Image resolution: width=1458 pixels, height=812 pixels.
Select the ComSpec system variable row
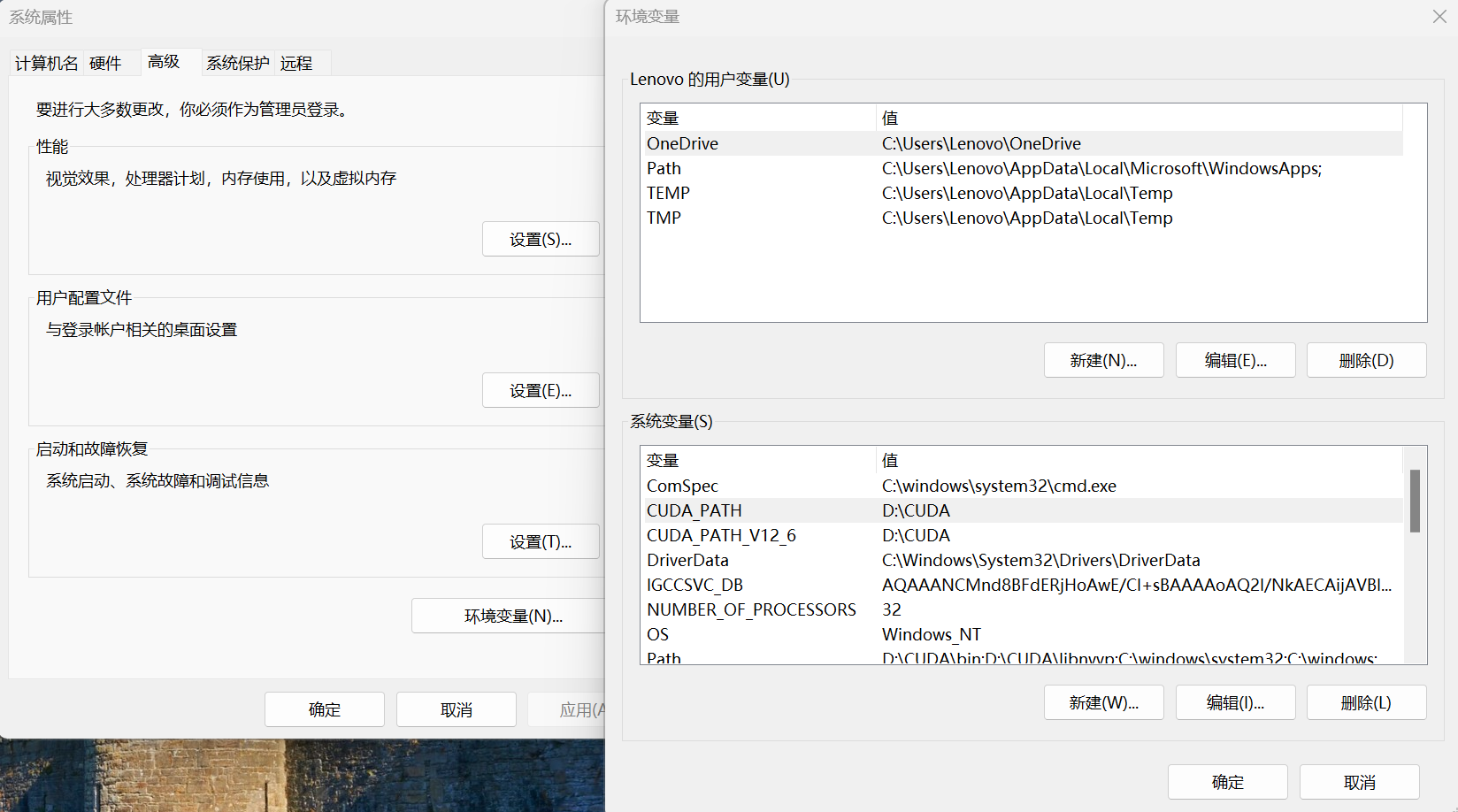tap(1022, 486)
